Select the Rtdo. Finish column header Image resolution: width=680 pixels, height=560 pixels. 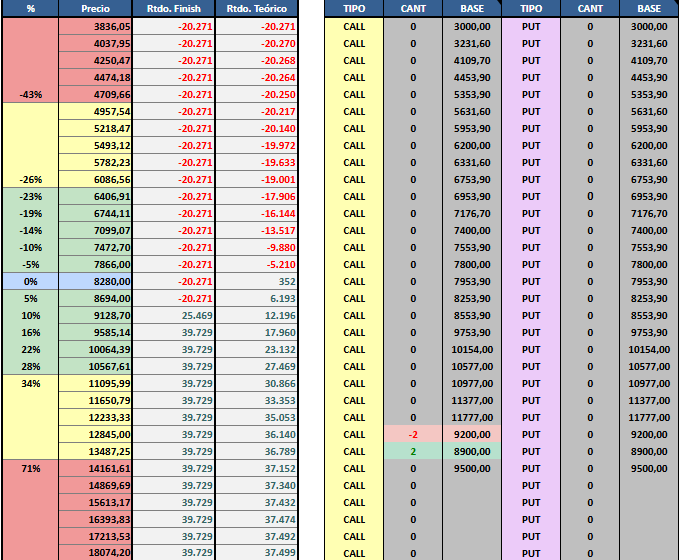173,8
